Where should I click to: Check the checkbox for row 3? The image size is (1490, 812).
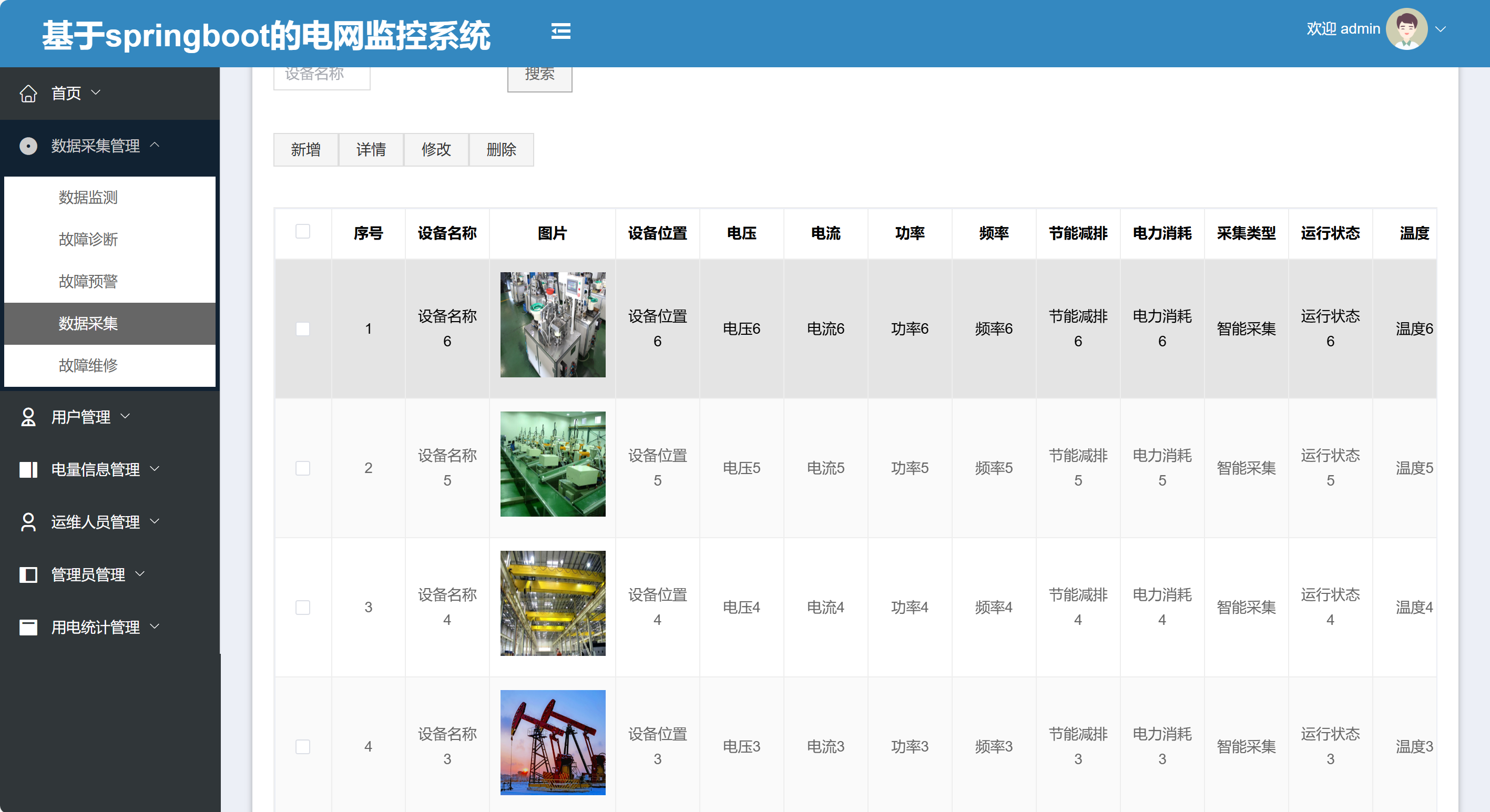pyautogui.click(x=302, y=607)
